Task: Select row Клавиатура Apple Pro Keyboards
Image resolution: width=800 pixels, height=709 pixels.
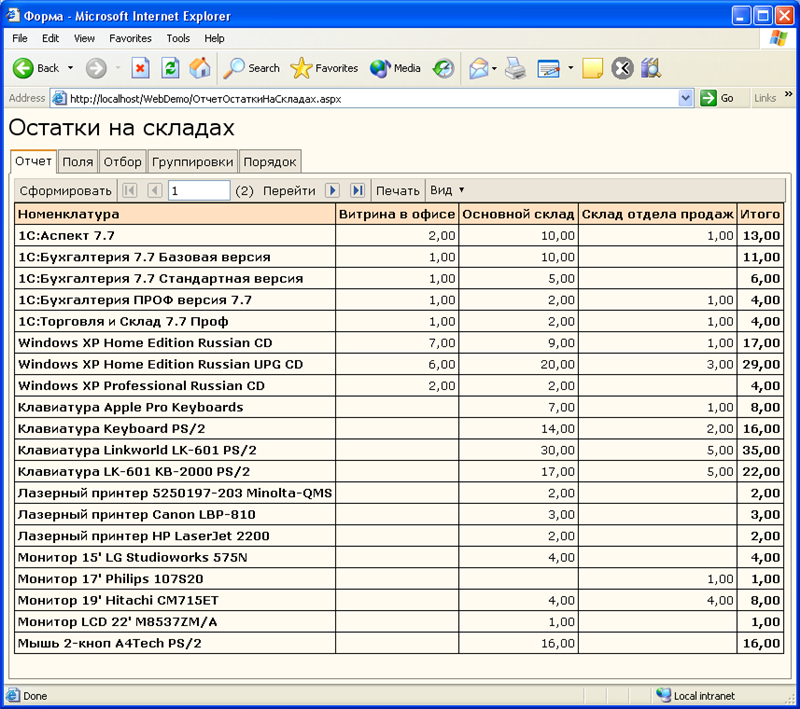Action: coord(399,407)
